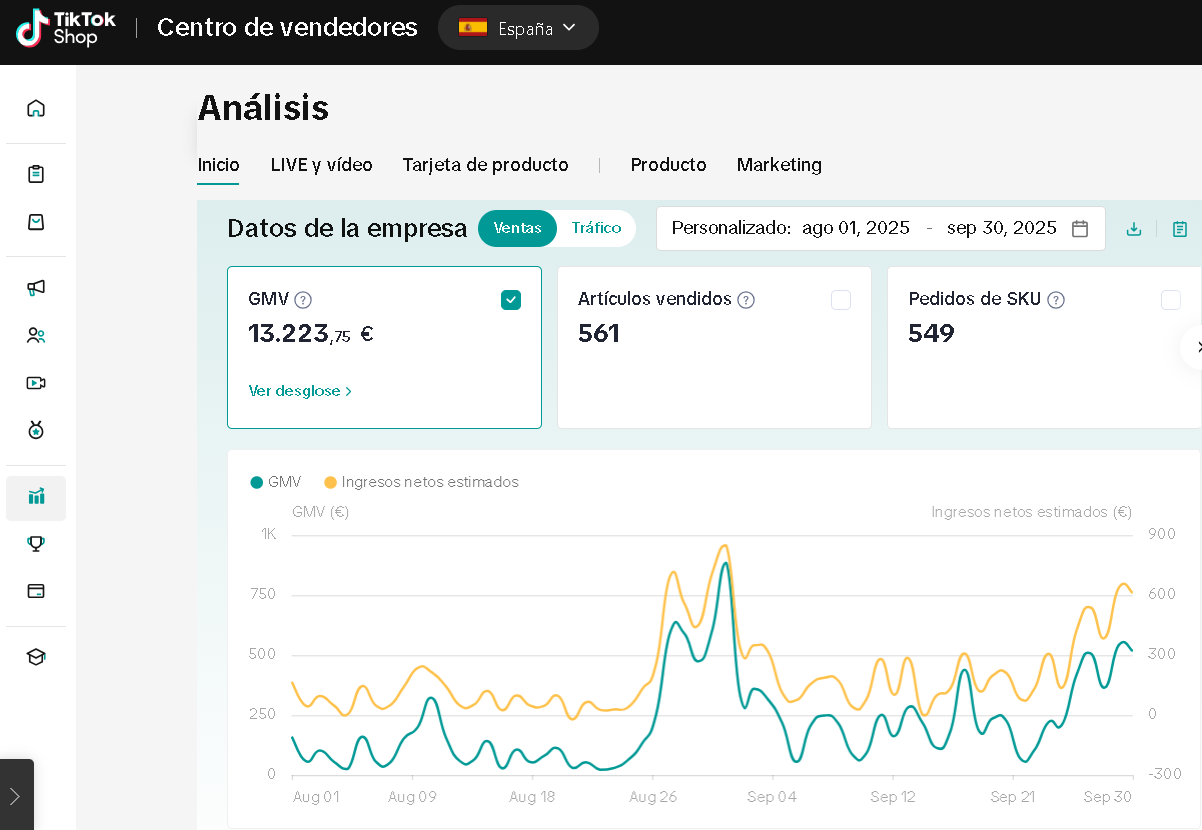The image size is (1202, 830).
Task: Click the LIVE video camera sidebar icon
Action: coord(36,383)
